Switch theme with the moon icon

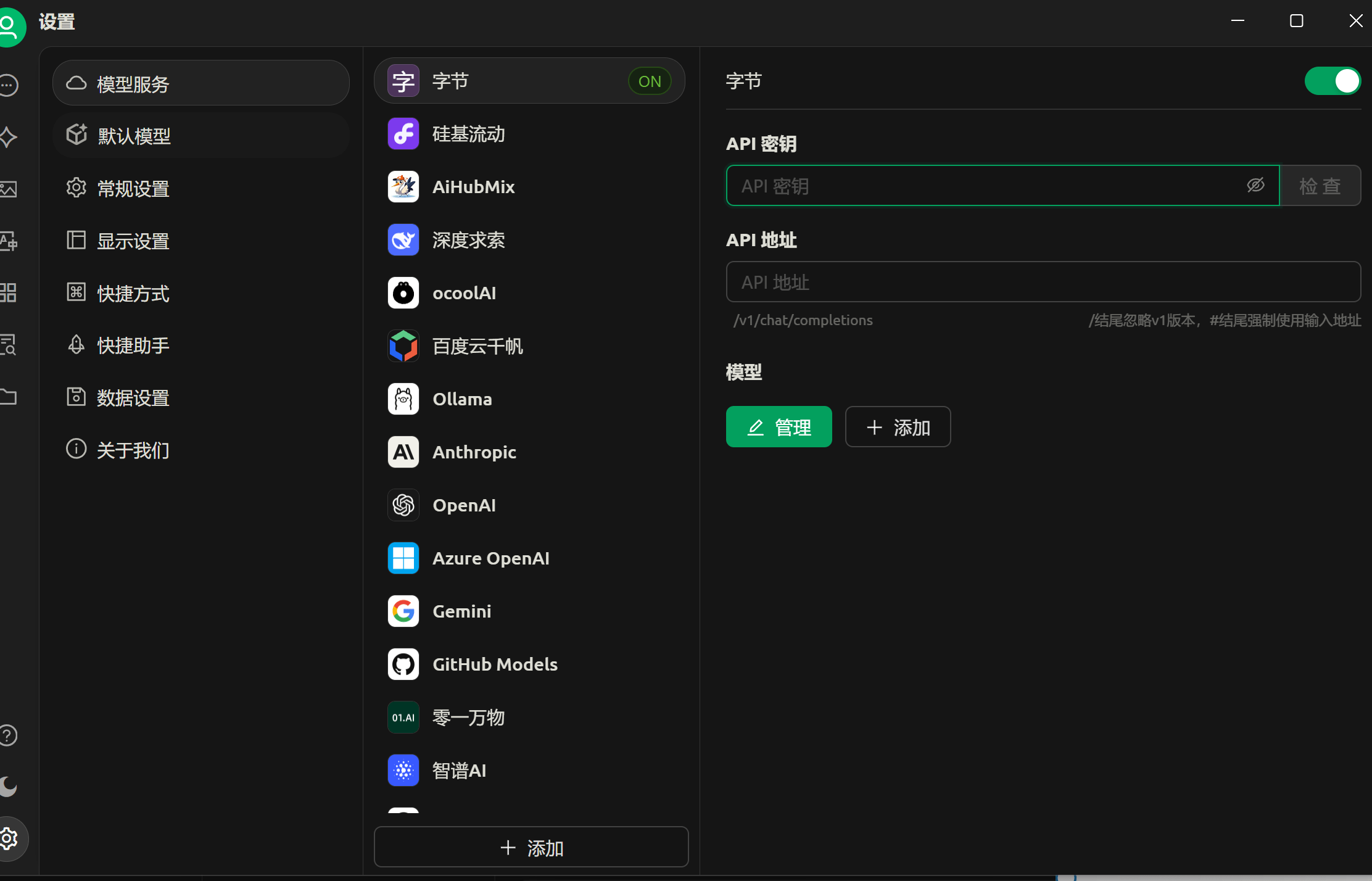coord(8,787)
